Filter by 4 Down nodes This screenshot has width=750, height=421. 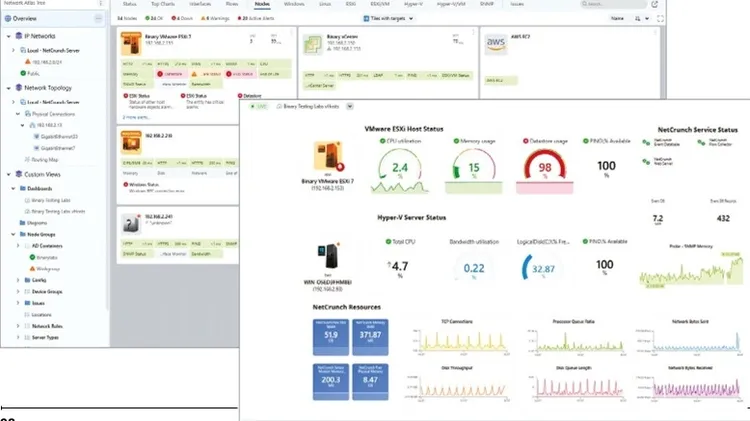[x=182, y=18]
